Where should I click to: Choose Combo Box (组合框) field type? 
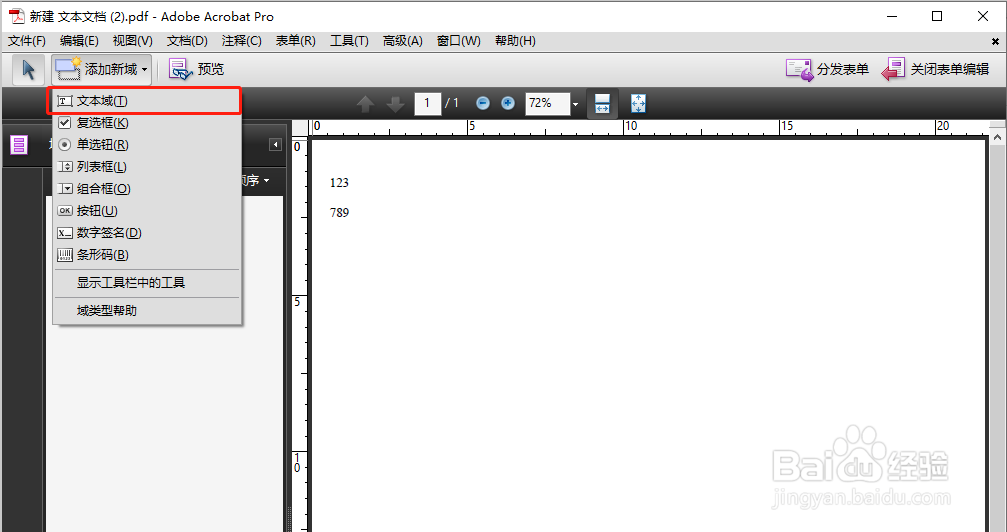147,189
